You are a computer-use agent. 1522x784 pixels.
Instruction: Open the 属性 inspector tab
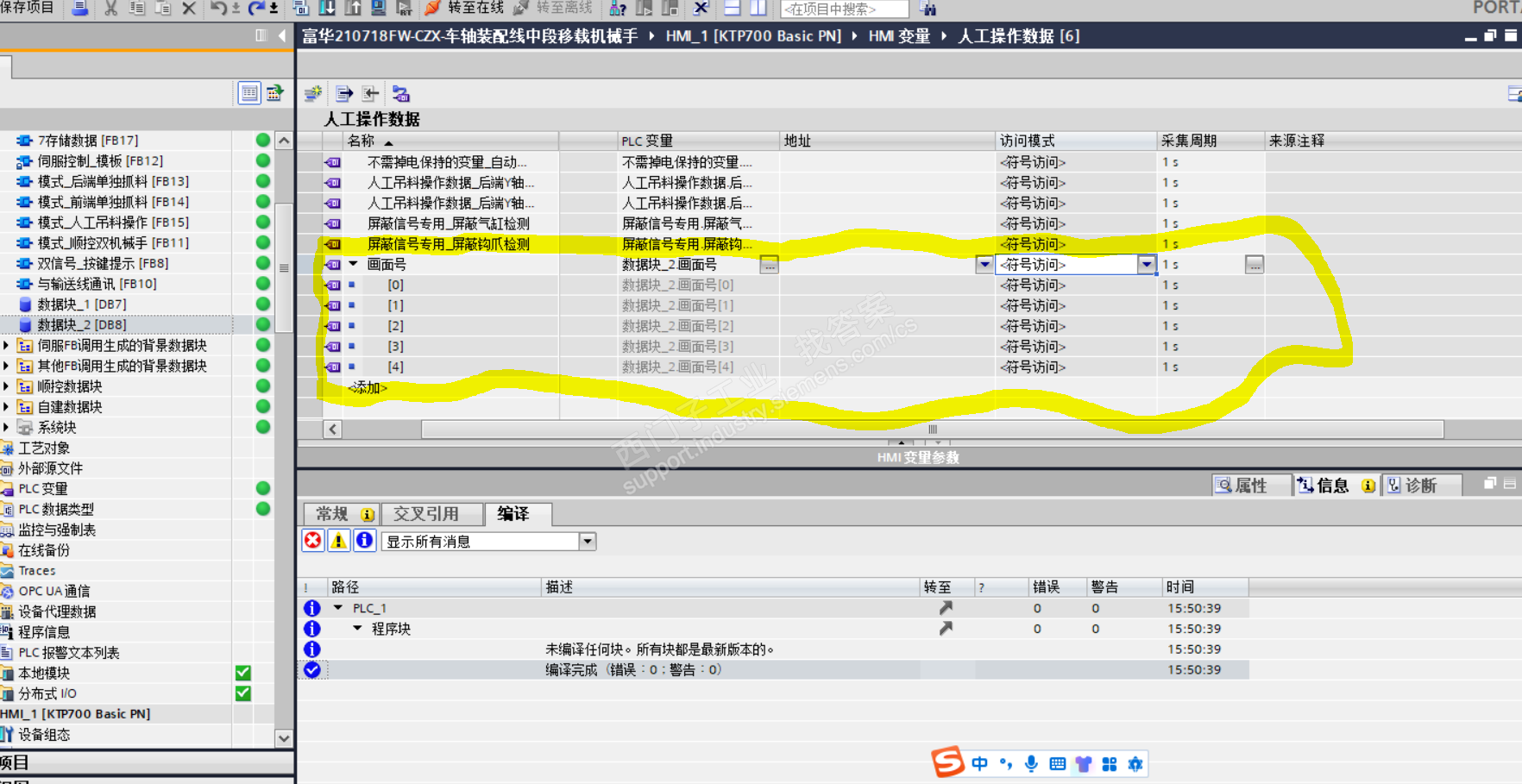[1251, 486]
